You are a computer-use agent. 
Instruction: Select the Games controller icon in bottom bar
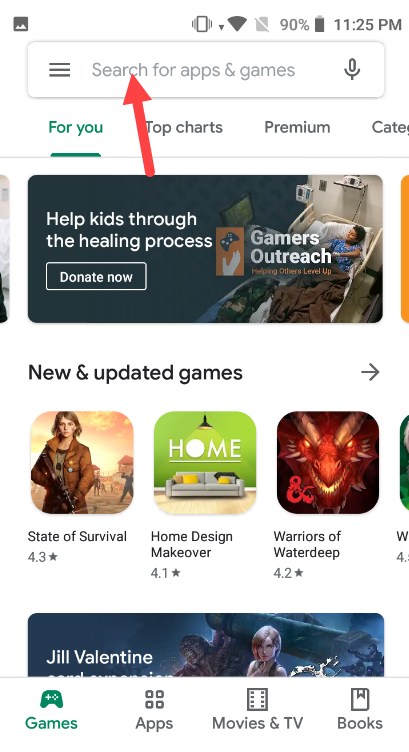(x=51, y=699)
